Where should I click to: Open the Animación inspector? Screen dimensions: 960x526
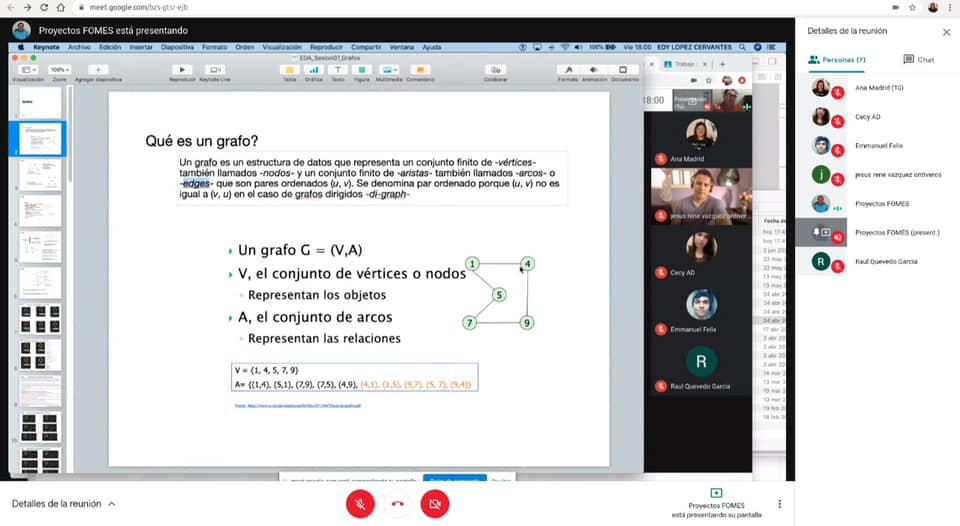pyautogui.click(x=594, y=70)
